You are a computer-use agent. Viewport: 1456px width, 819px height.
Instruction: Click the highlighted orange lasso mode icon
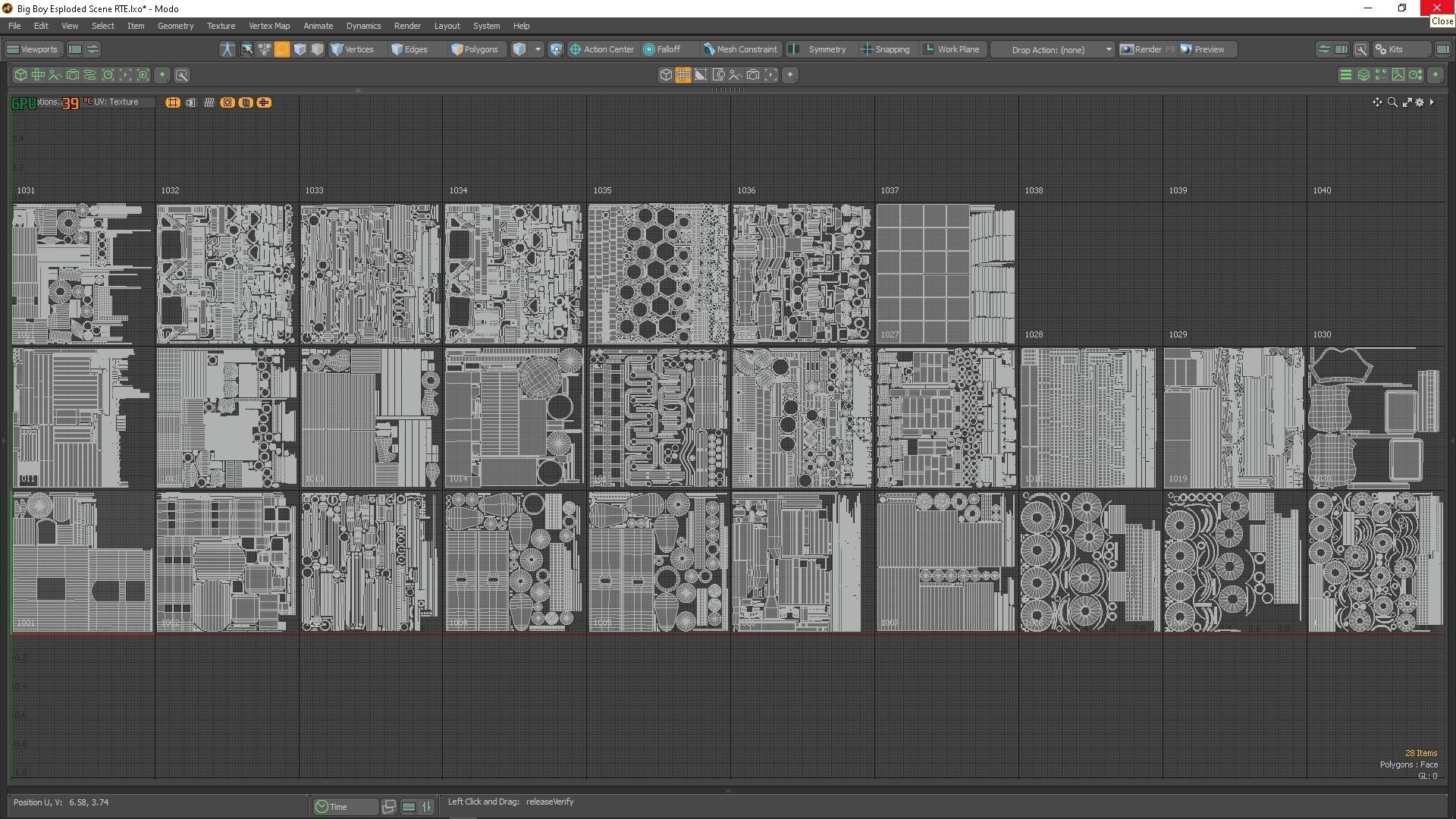click(x=281, y=49)
